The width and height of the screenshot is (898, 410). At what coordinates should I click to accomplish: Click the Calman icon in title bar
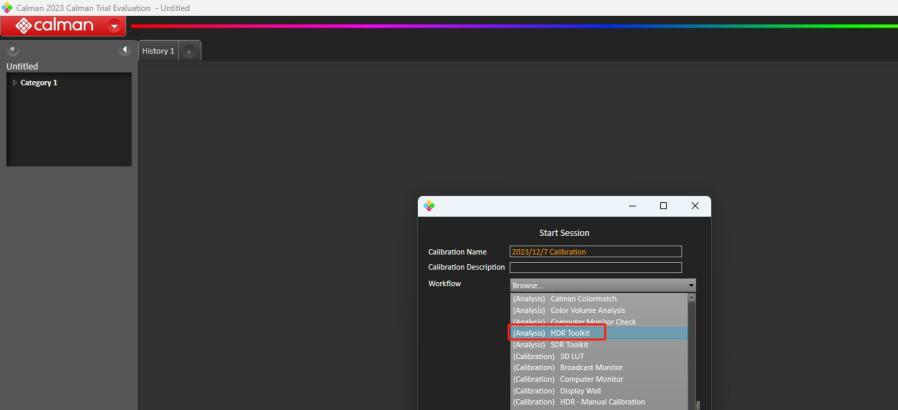tap(7, 7)
